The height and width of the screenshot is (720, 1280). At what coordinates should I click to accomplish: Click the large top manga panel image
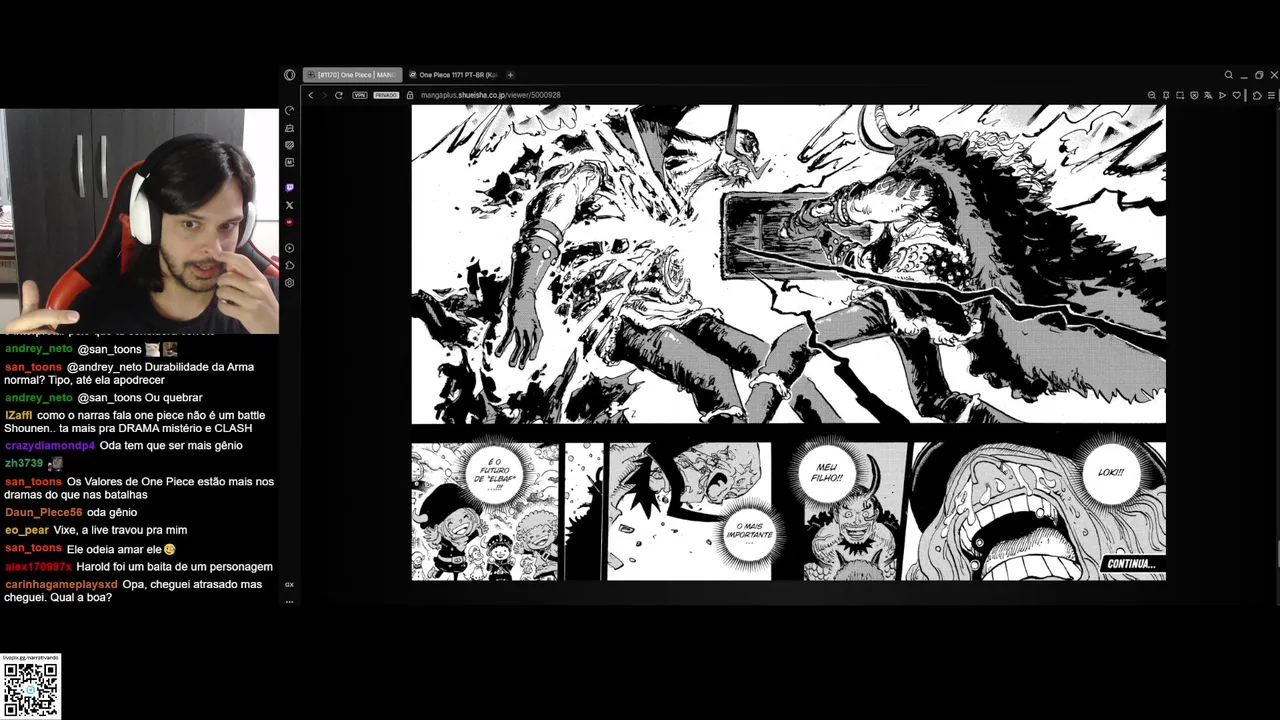(x=788, y=264)
